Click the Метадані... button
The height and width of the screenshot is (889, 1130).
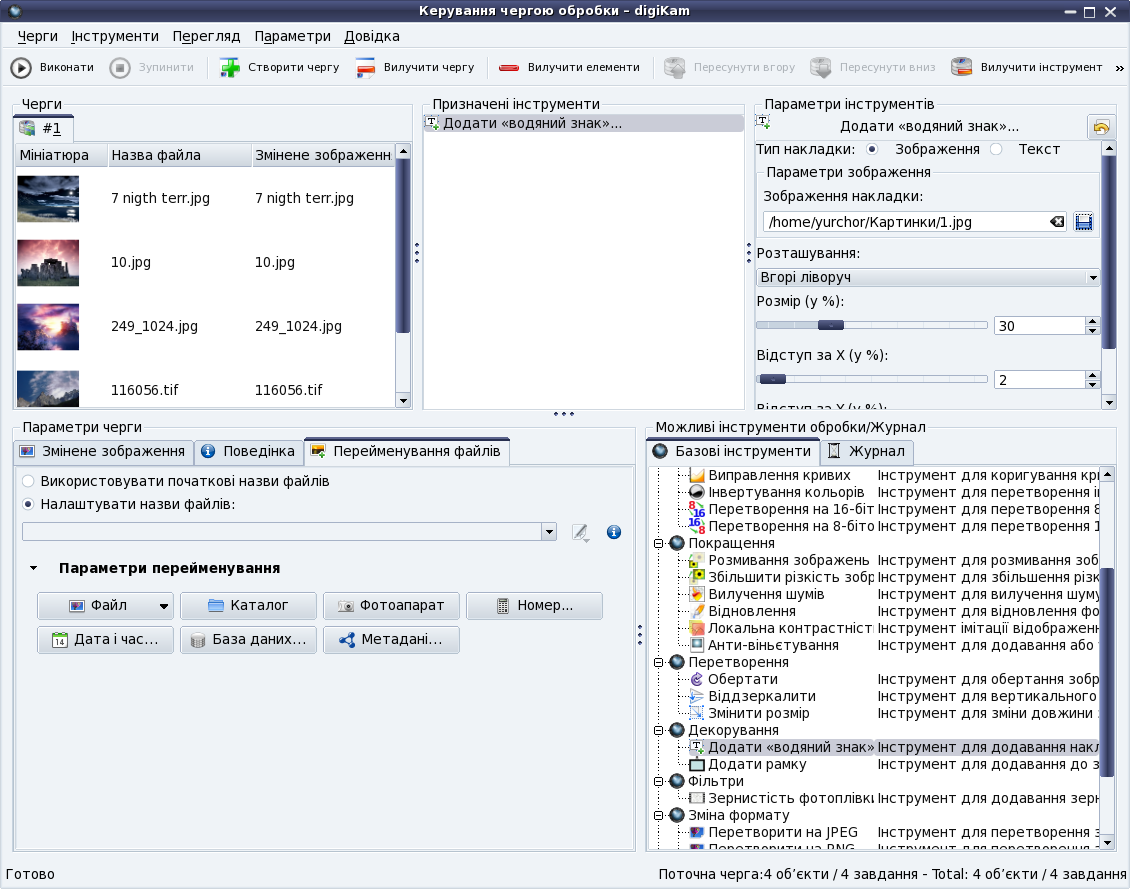point(391,640)
